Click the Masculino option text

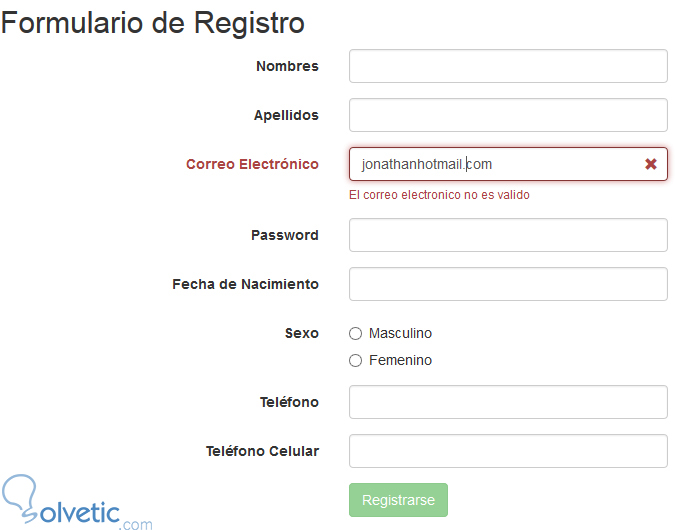tap(400, 333)
